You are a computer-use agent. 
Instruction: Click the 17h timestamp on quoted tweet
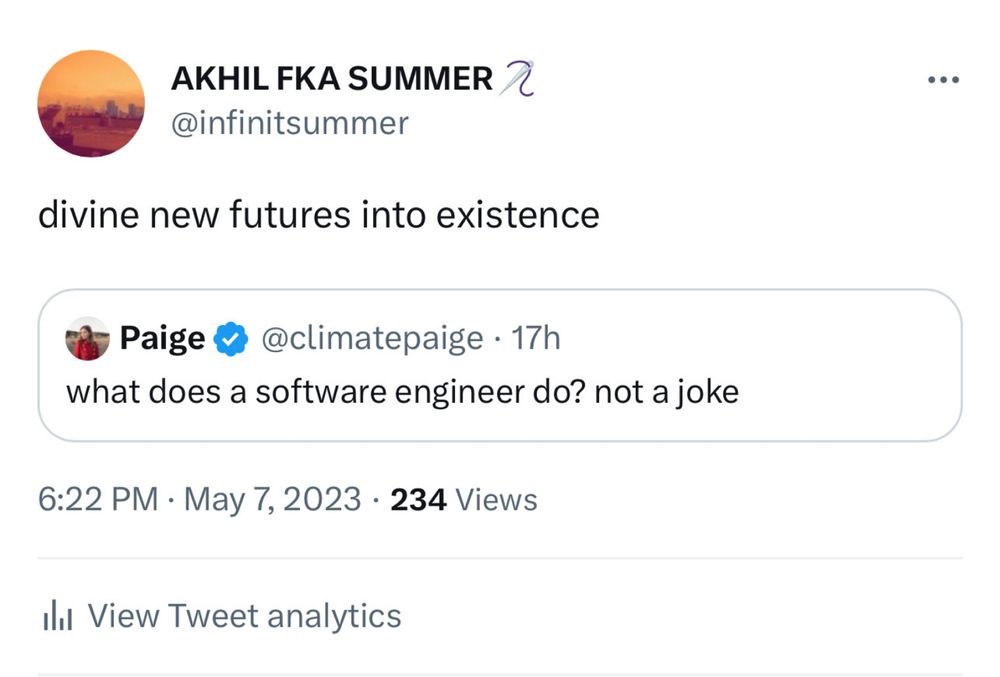tap(536, 340)
